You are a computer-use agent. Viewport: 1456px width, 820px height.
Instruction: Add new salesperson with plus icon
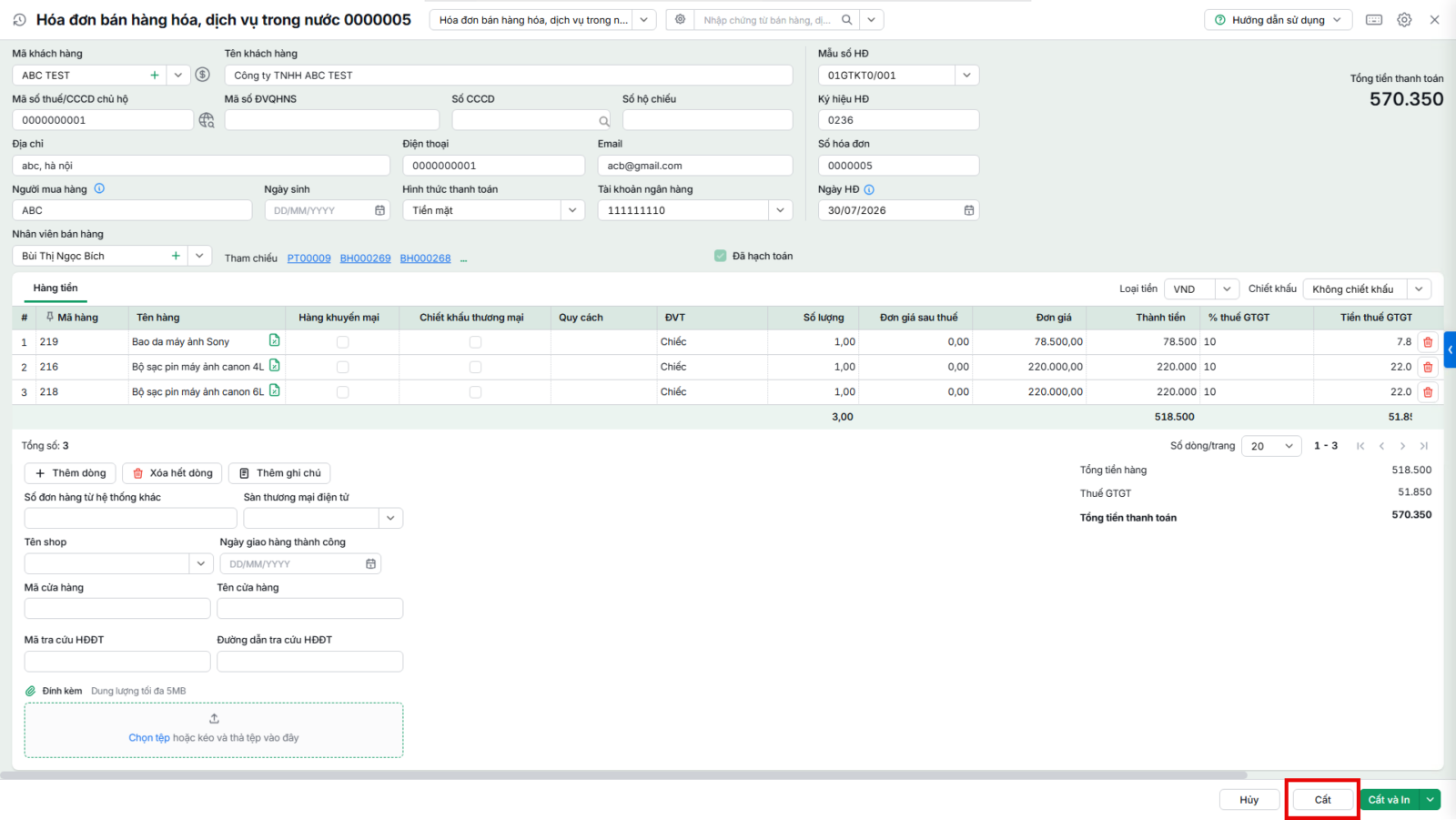point(176,256)
